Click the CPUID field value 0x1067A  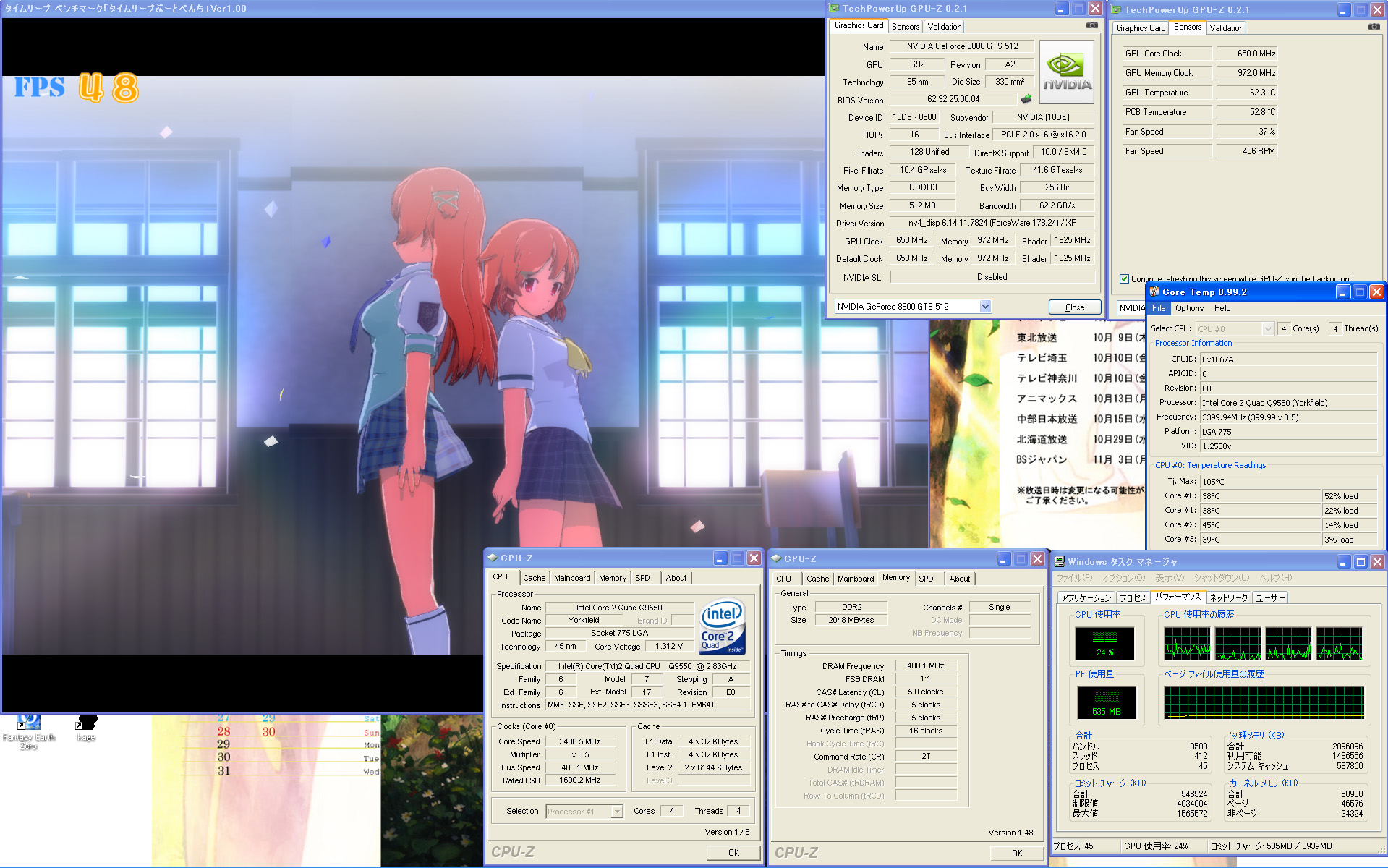point(1288,359)
